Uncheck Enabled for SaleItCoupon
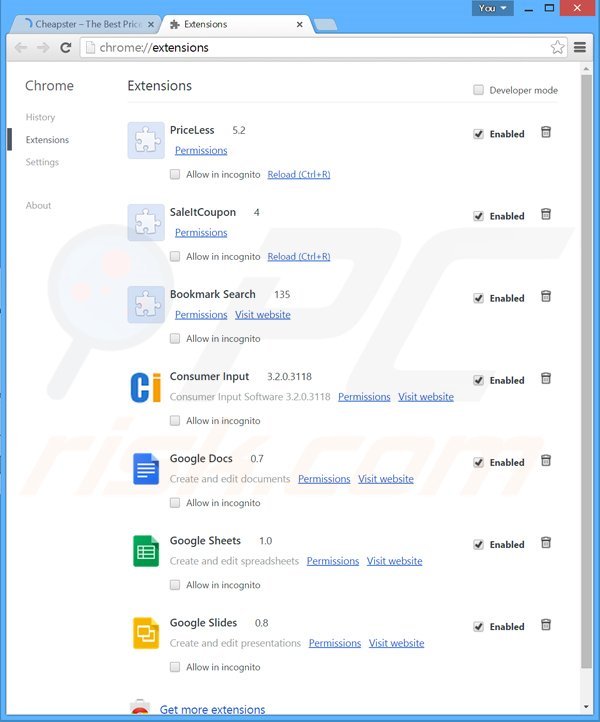The width and height of the screenshot is (600, 722). pyautogui.click(x=478, y=215)
